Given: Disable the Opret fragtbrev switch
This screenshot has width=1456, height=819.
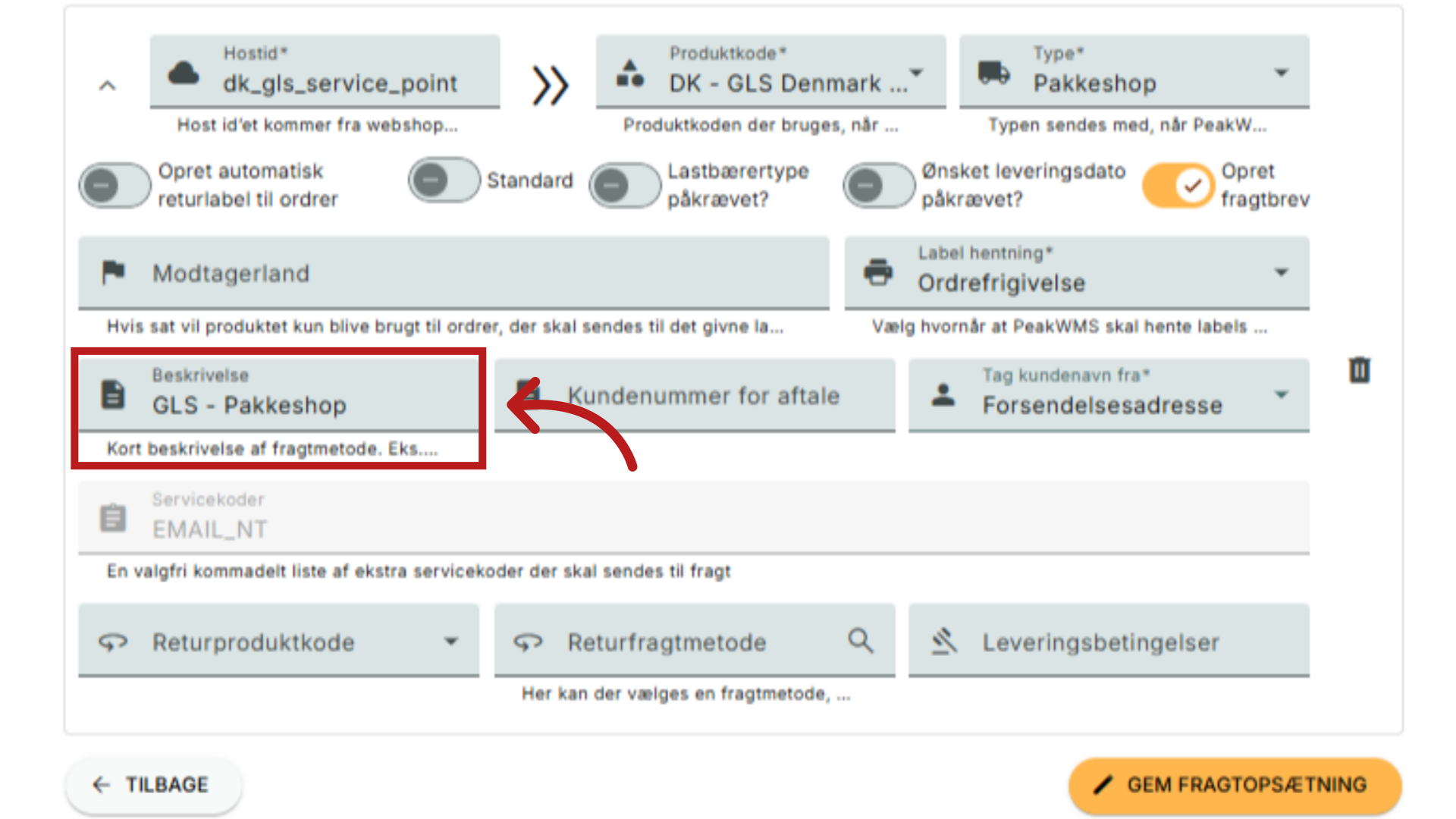Looking at the screenshot, I should pos(1178,185).
